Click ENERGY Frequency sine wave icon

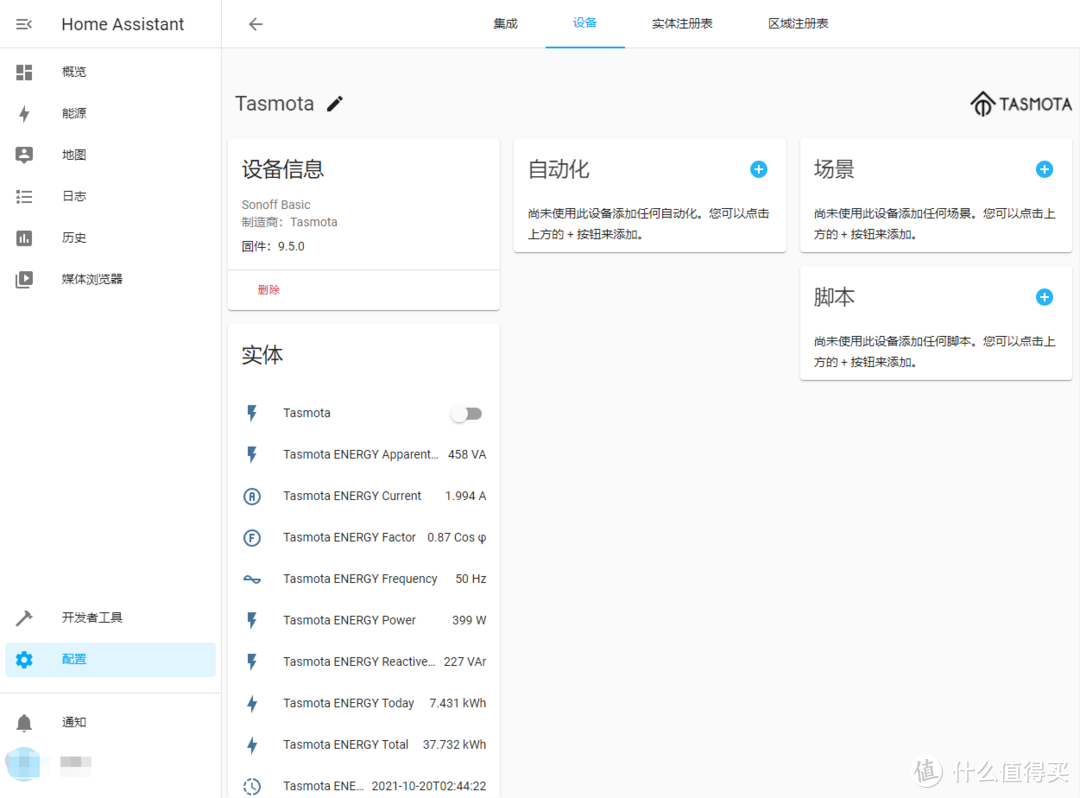[252, 579]
